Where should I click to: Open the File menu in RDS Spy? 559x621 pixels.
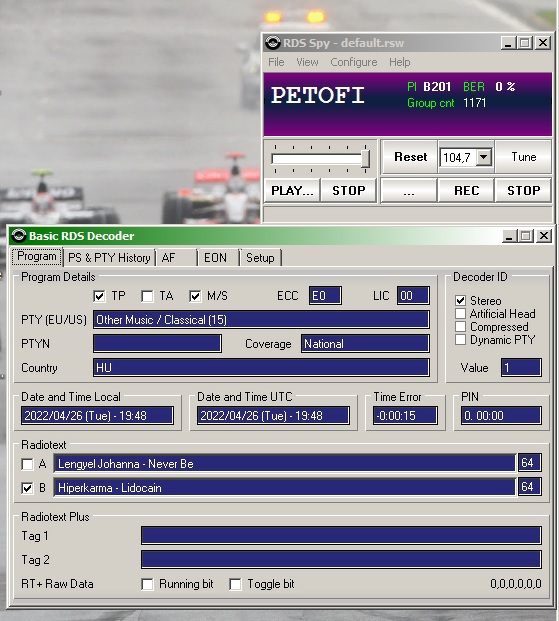coord(276,62)
